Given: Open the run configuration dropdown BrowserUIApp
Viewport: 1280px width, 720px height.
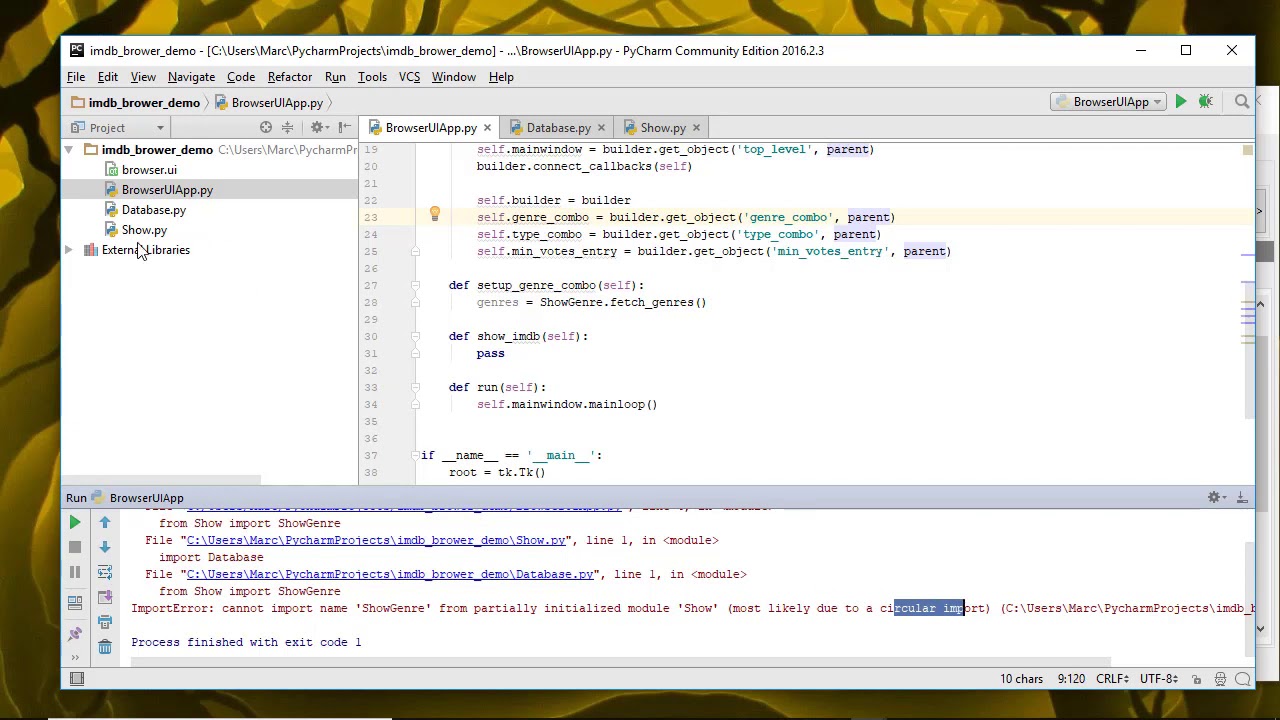Looking at the screenshot, I should point(1108,102).
